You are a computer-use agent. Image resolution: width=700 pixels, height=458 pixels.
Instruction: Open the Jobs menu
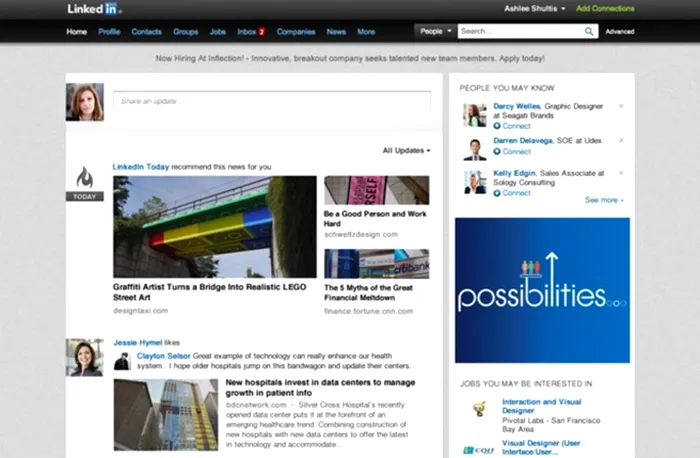218,32
